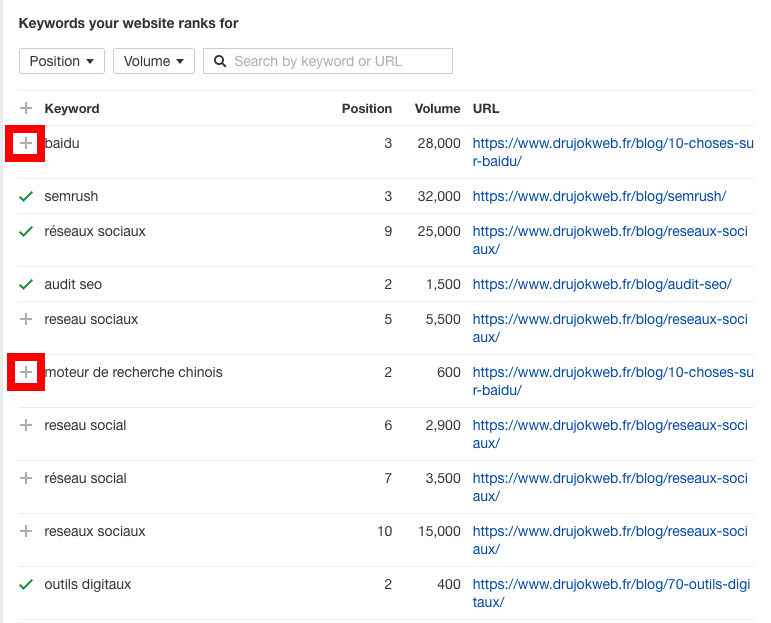Add the réseau social keyword, position 7
Screen dimensions: 771x623
click(x=26, y=478)
